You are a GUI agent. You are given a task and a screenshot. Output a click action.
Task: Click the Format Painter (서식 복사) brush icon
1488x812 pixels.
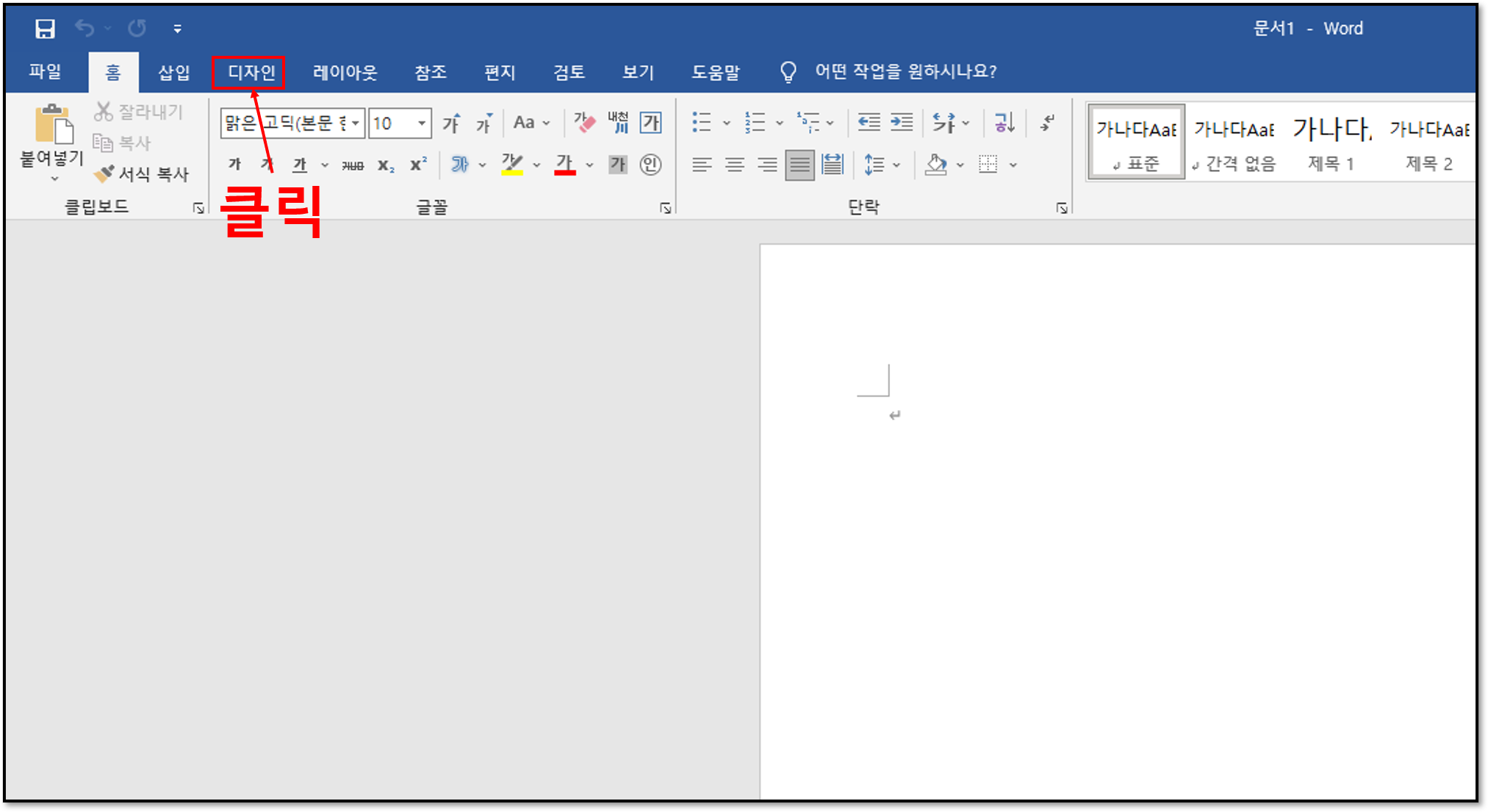point(104,173)
